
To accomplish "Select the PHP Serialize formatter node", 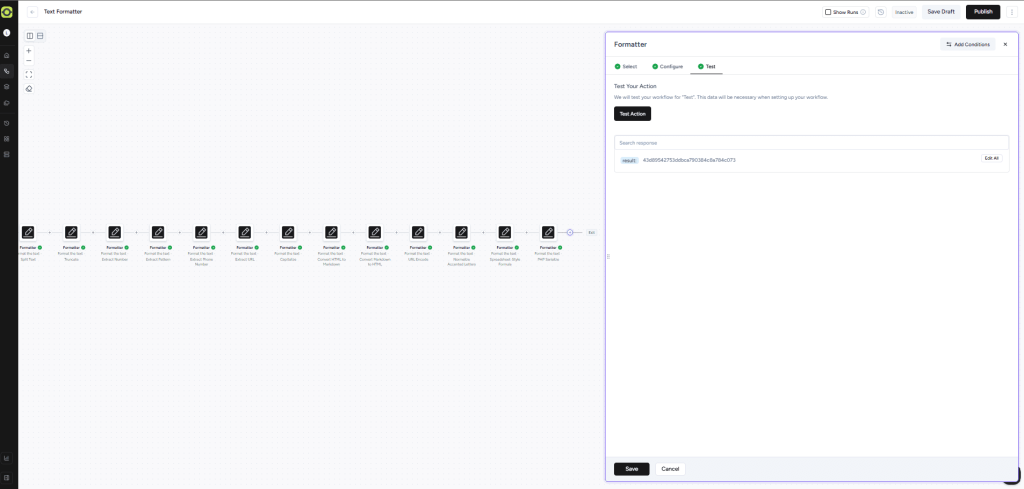I will (548, 232).
